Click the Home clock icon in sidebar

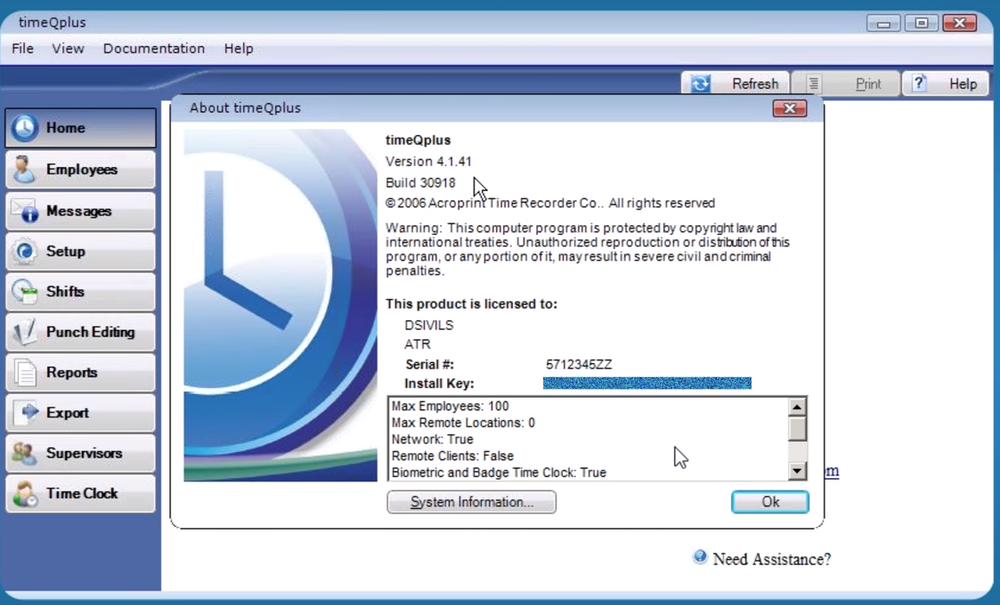click(24, 128)
